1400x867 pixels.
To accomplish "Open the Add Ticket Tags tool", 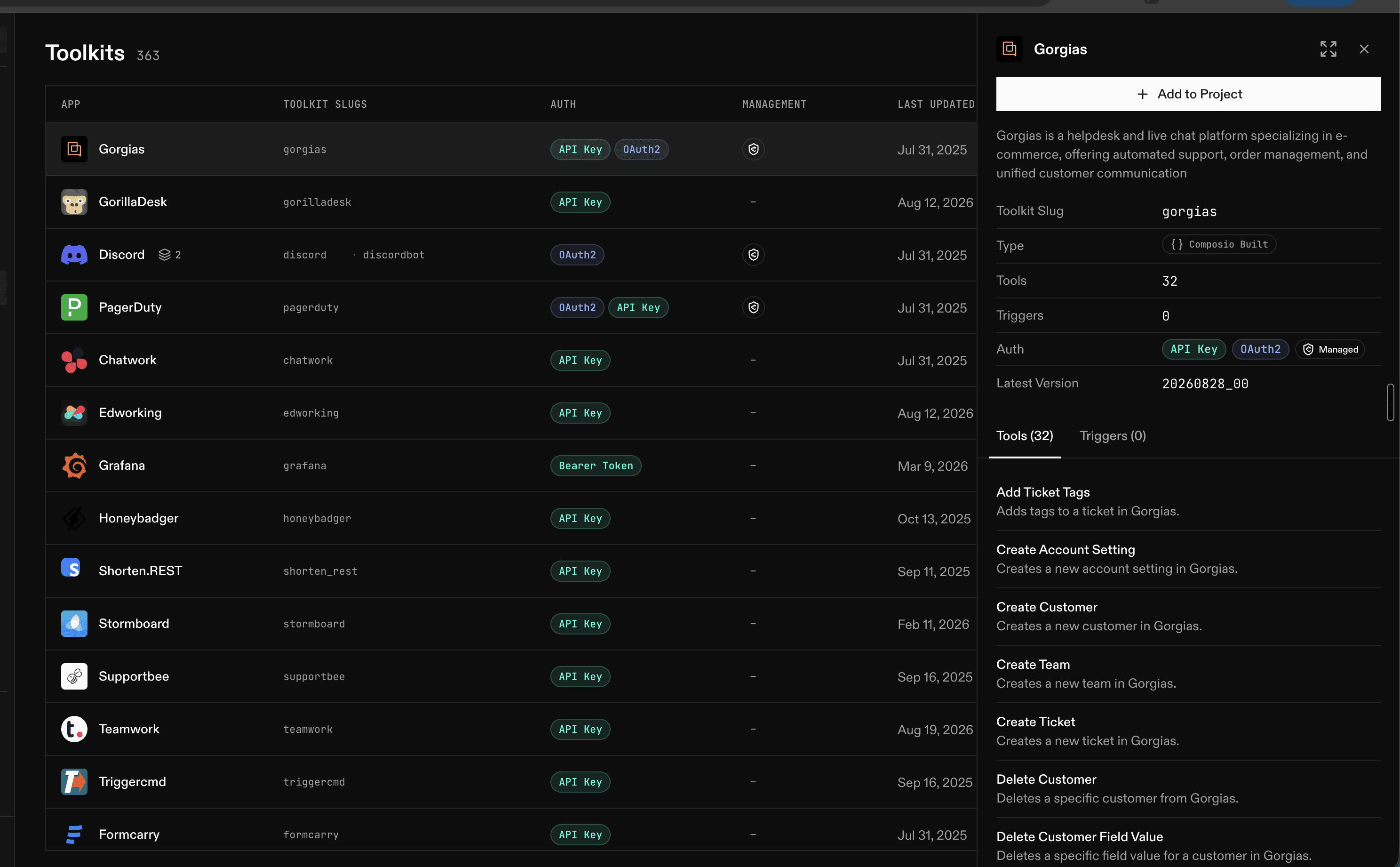I will pyautogui.click(x=1188, y=502).
